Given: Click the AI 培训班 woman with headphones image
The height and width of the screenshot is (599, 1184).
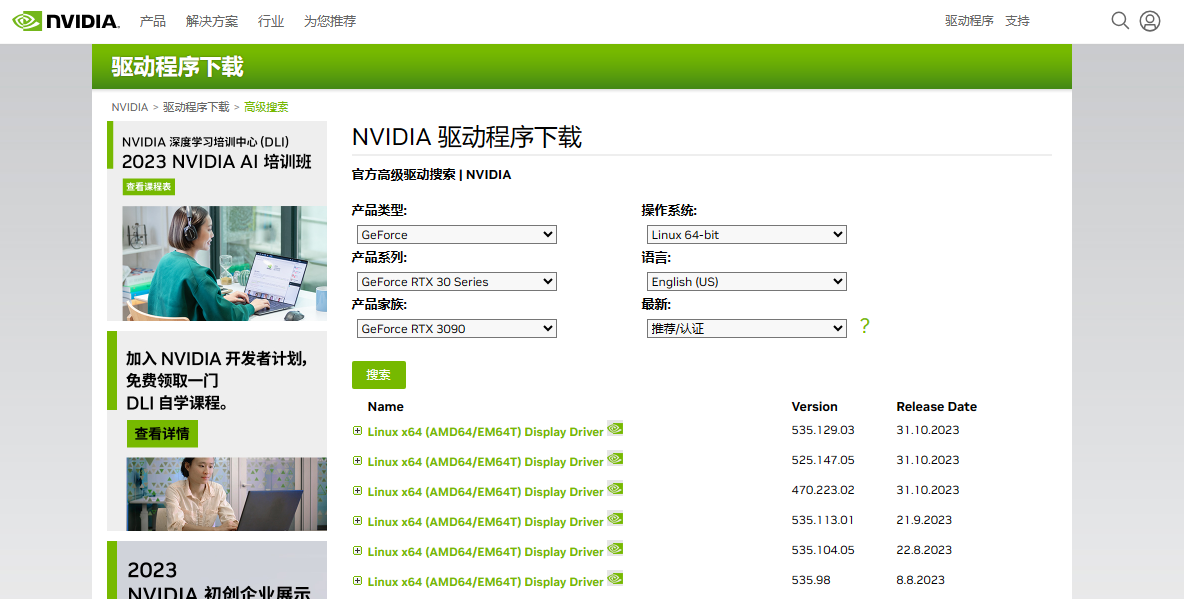Looking at the screenshot, I should pos(224,263).
